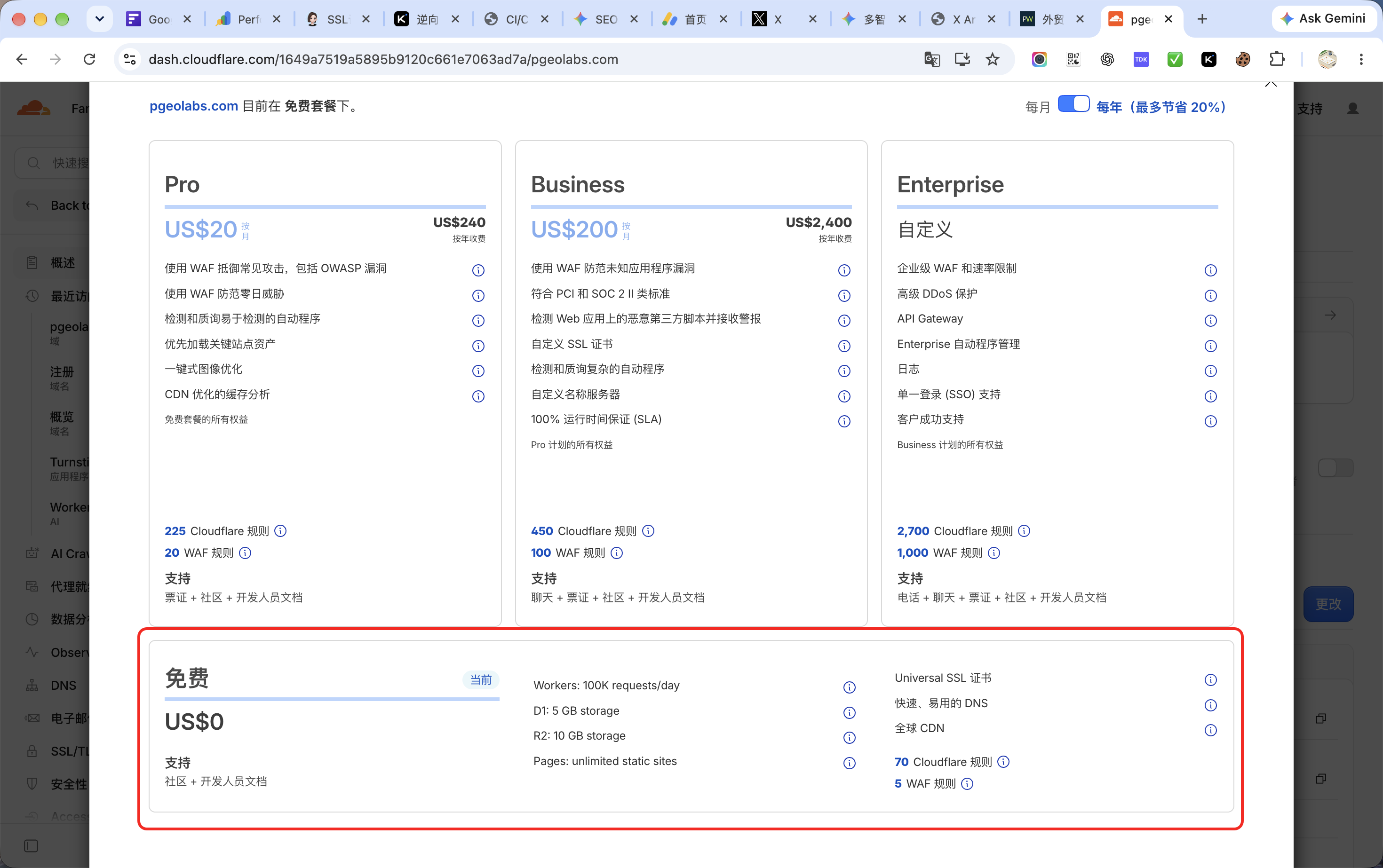Screen dimensions: 1383x868
Task: Open the Chrome profile avatar
Action: tap(1327, 59)
